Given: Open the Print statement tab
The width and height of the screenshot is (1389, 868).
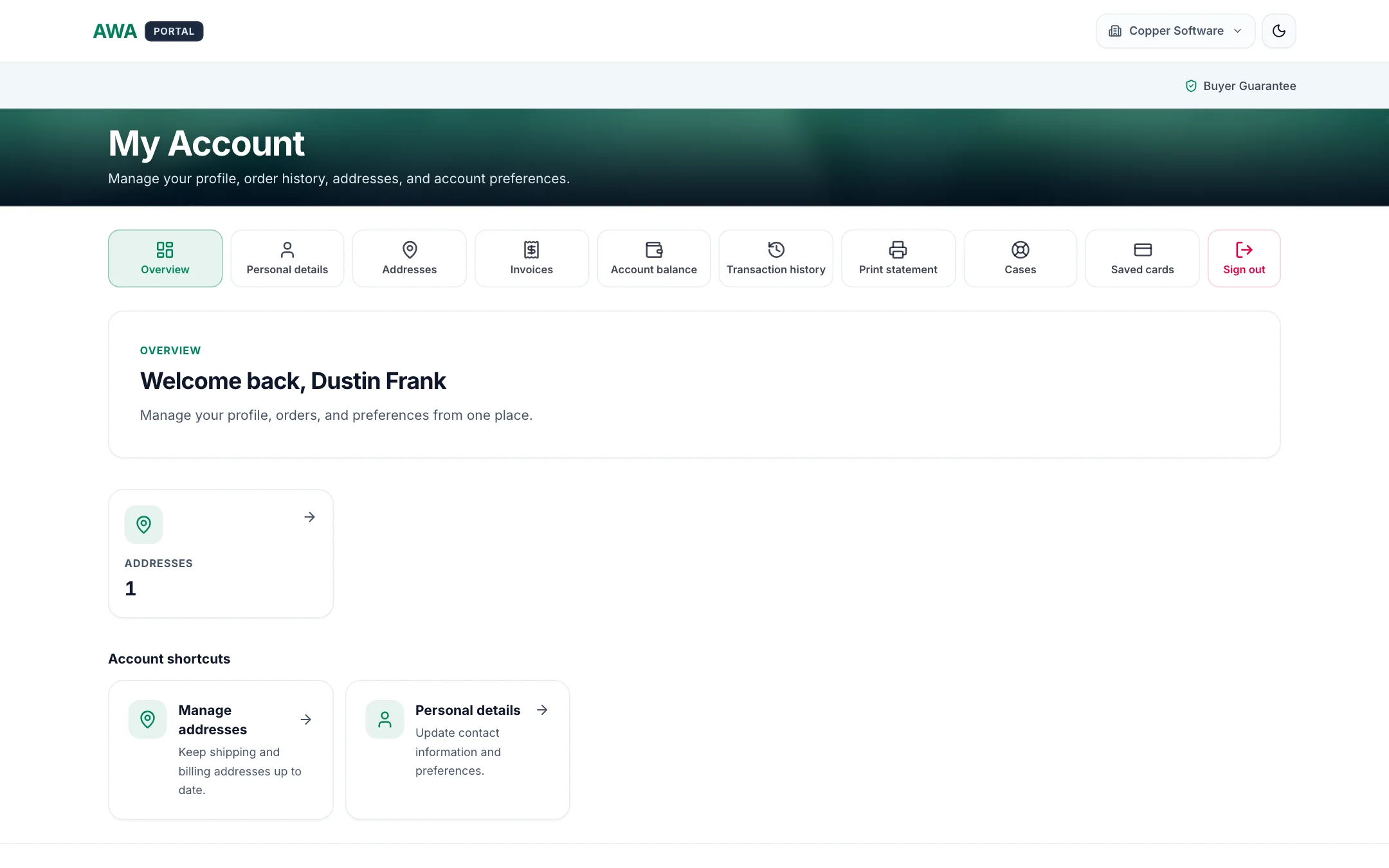Looking at the screenshot, I should coord(898,258).
